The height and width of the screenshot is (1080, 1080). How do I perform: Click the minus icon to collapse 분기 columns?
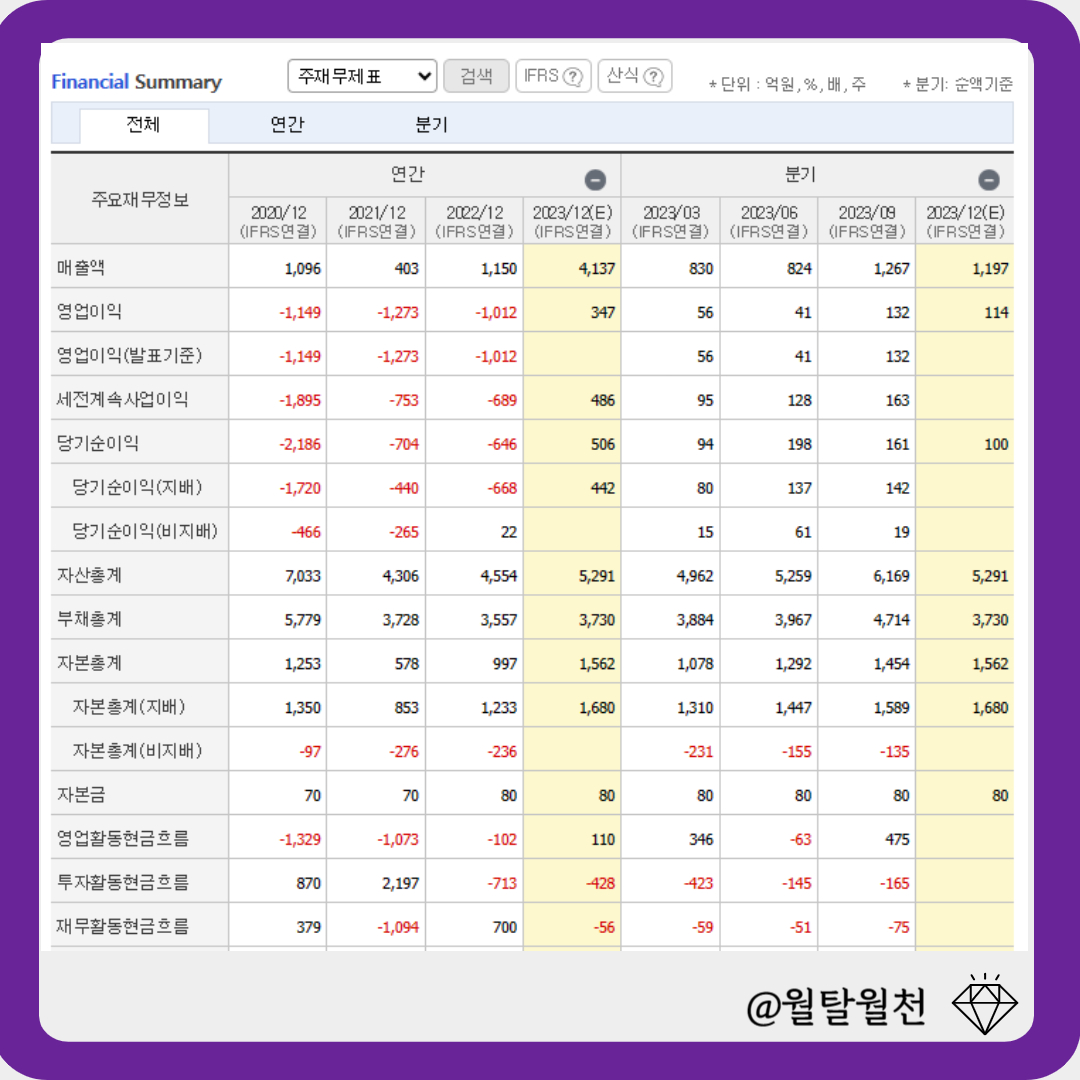(x=989, y=180)
